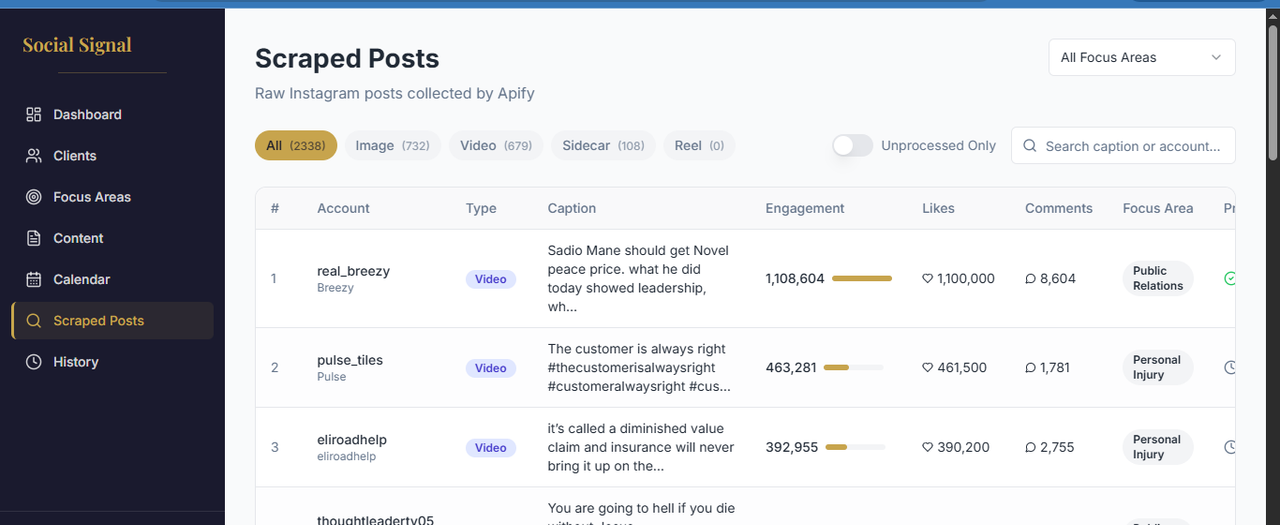The height and width of the screenshot is (525, 1280).
Task: Open the Calendar section
Action: (112, 279)
